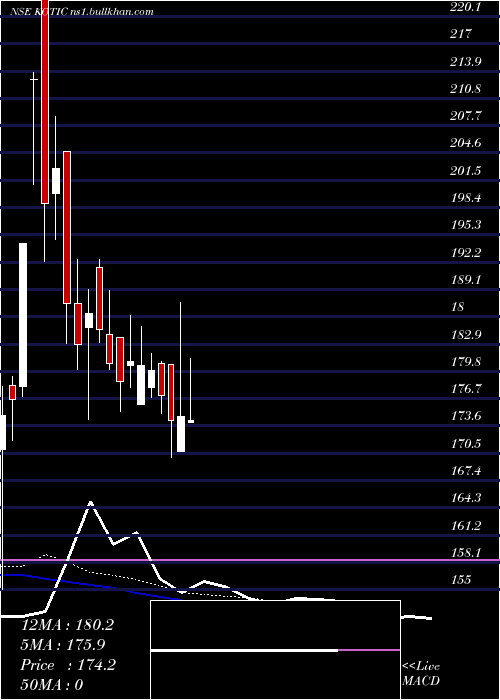The height and width of the screenshot is (700, 500).
Task: Click the 12MA : 180.2 readout
Action: (x=67, y=625)
